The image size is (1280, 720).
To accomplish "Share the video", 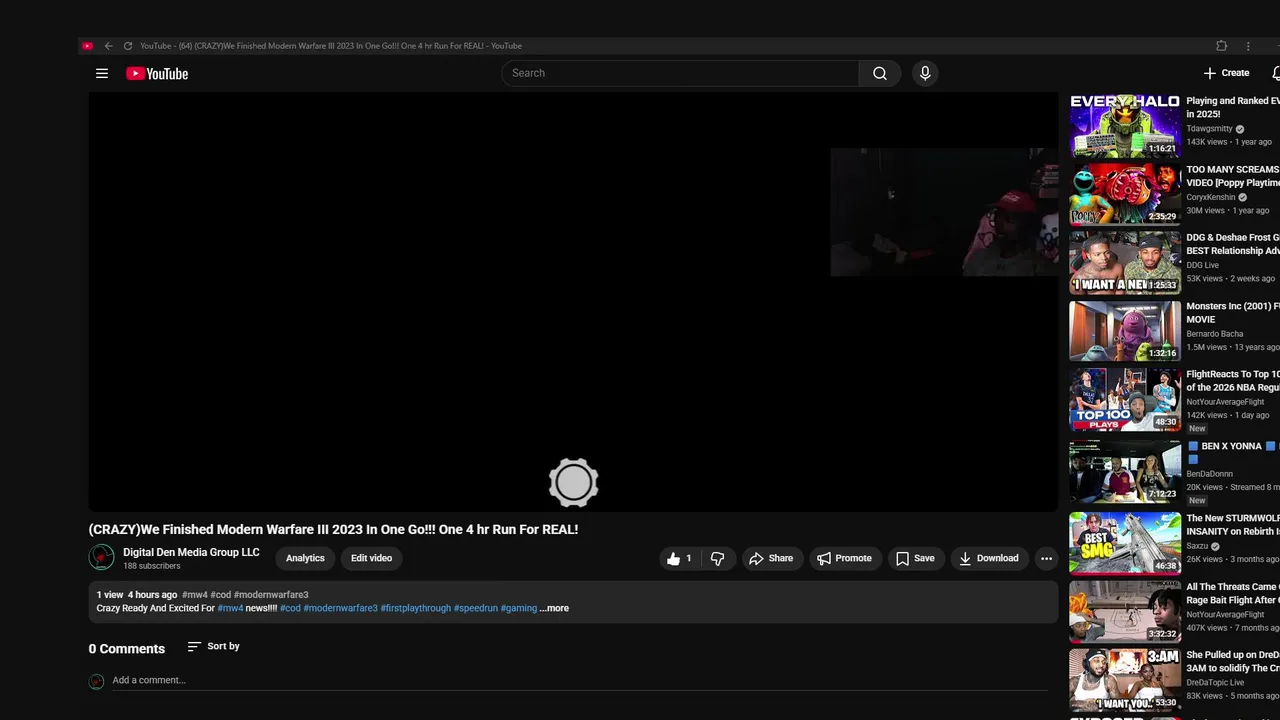I will [x=770, y=558].
